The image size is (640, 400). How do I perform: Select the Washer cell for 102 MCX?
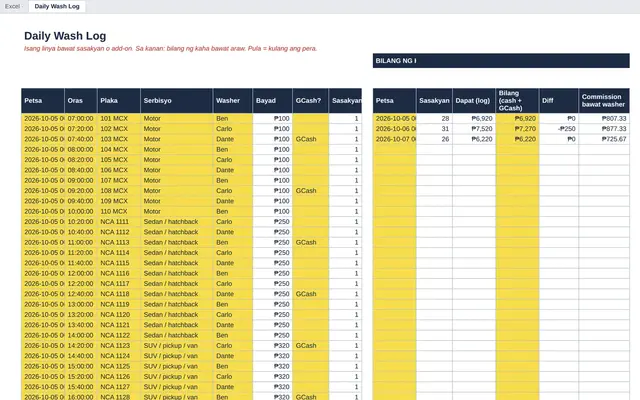tap(233, 129)
